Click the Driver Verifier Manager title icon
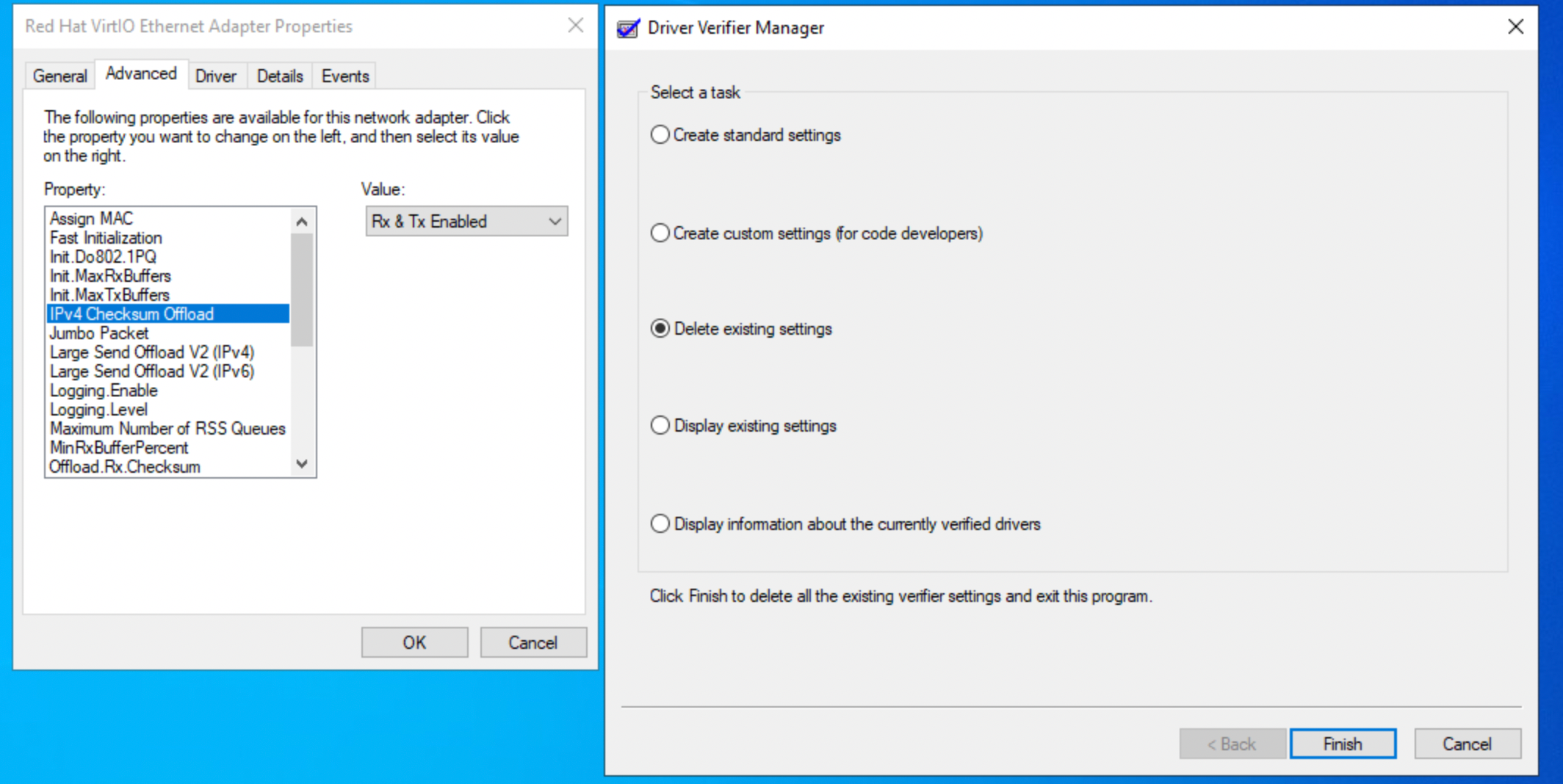 (x=628, y=28)
